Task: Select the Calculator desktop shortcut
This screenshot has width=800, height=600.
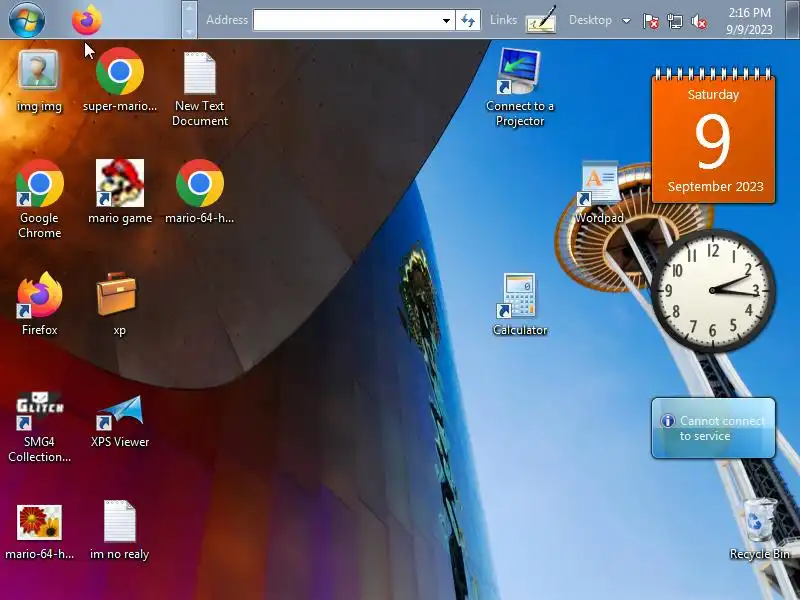Action: point(519,305)
